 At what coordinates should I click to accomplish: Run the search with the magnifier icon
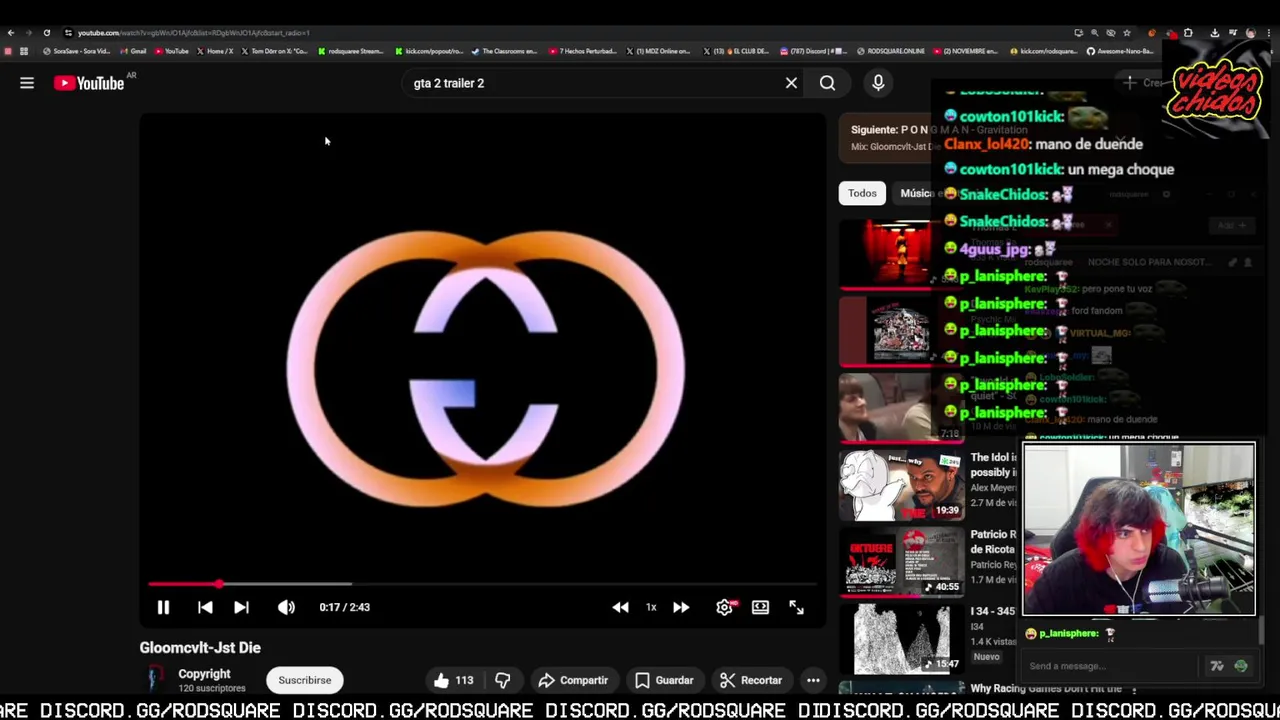click(x=827, y=83)
